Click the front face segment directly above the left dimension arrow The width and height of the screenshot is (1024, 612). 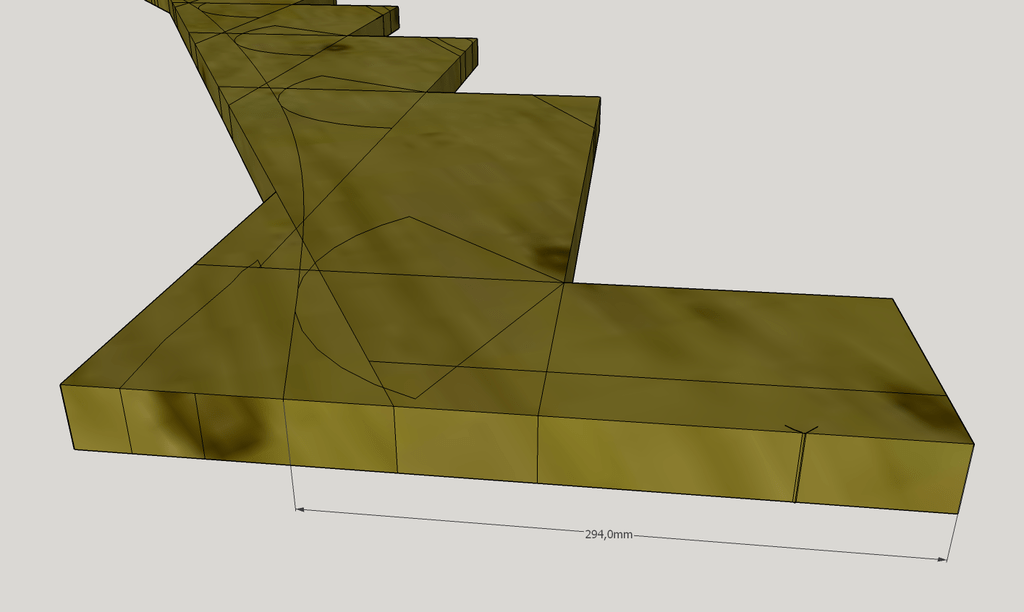click(340, 438)
